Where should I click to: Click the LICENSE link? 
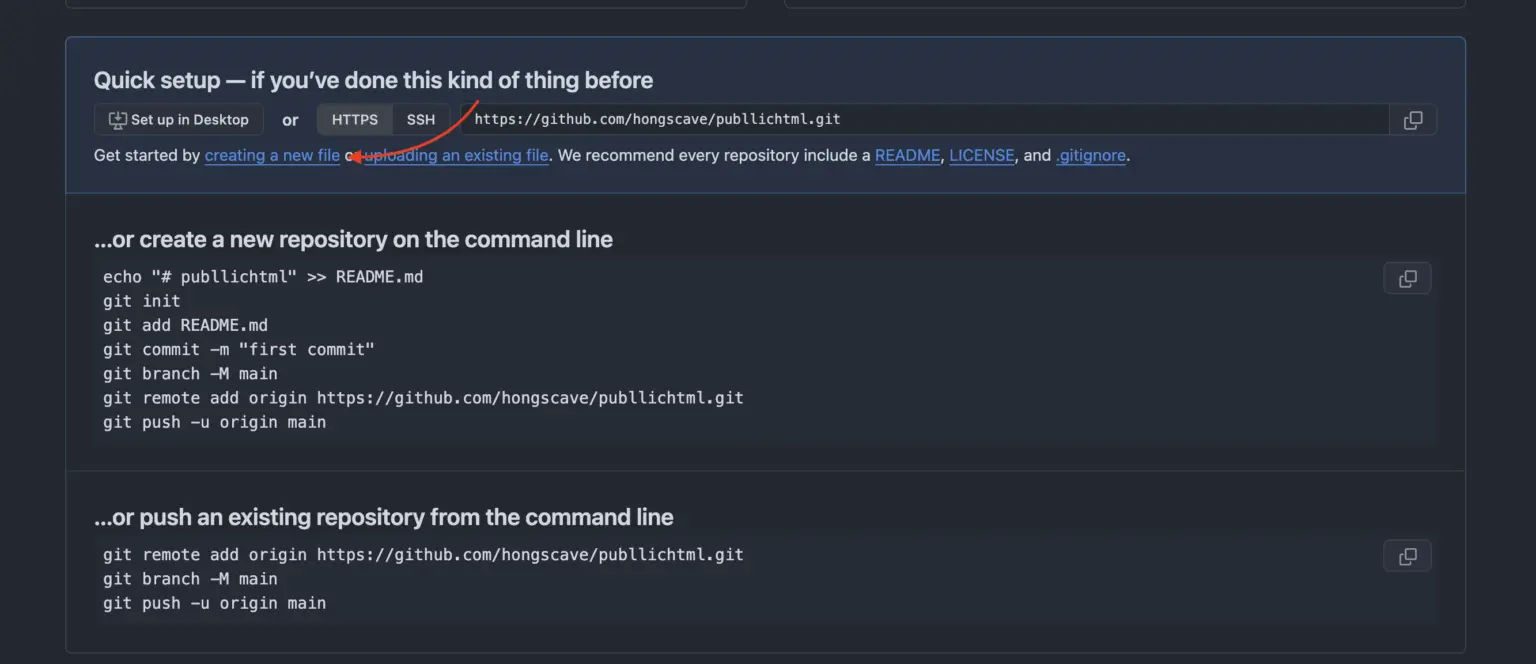click(981, 155)
